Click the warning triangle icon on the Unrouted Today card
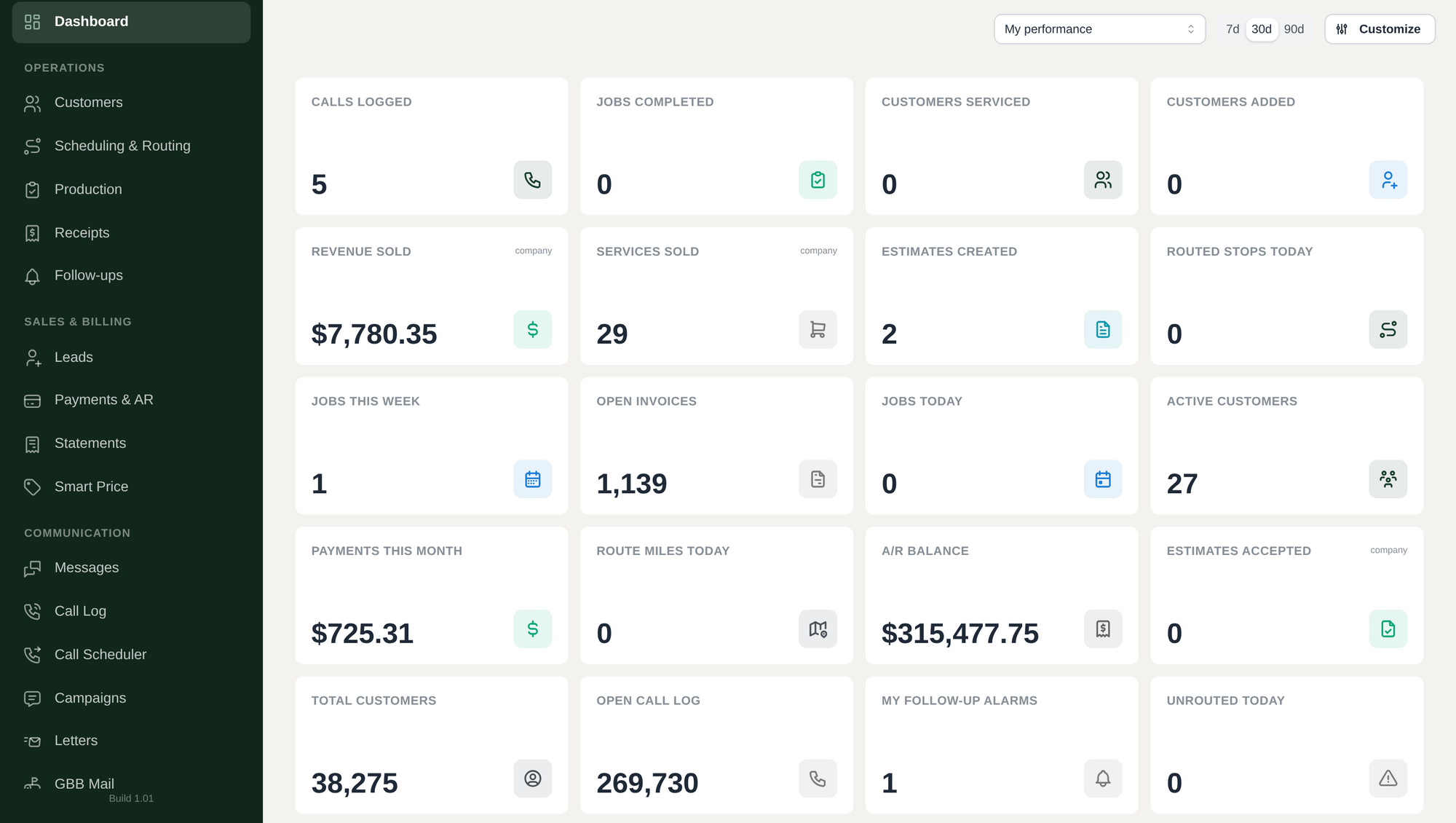Screen dimensions: 1456x823 point(1388,779)
